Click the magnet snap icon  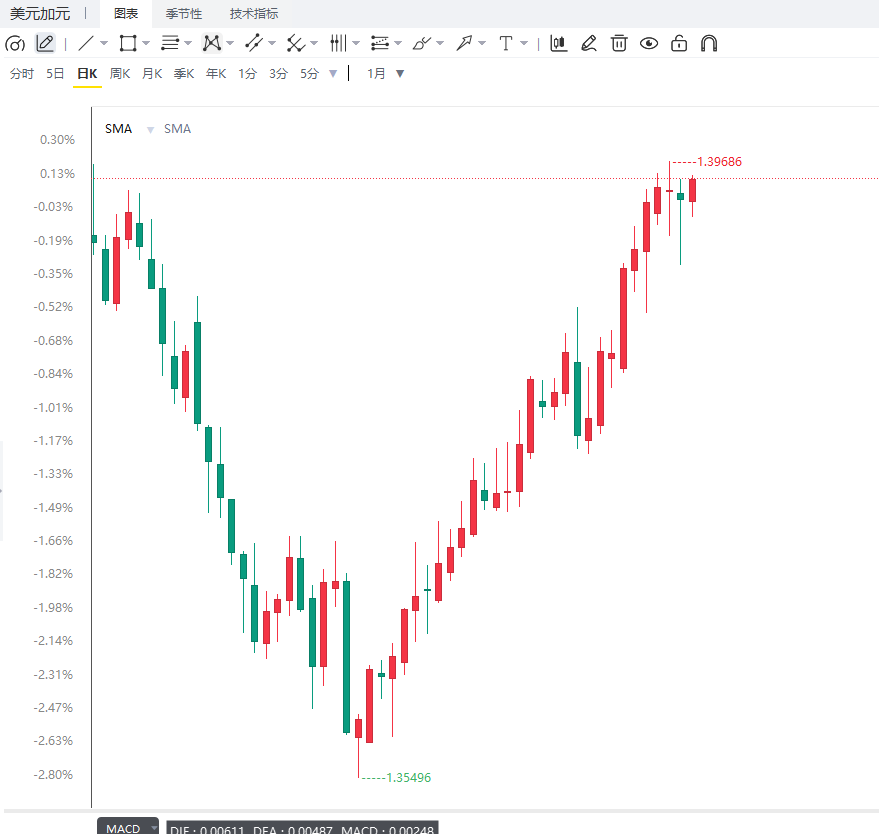click(x=709, y=43)
